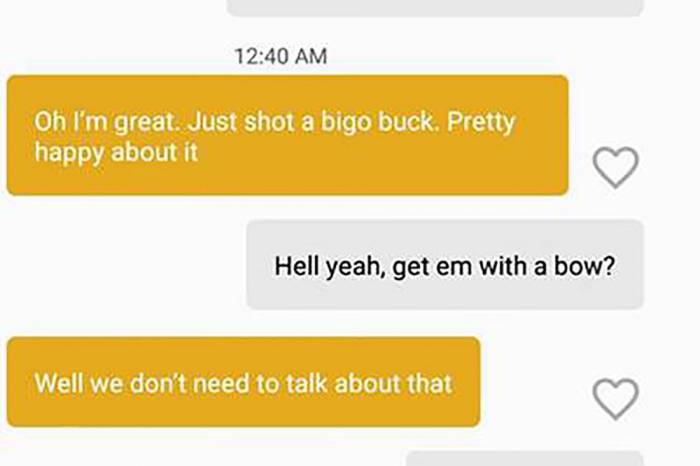Image resolution: width=700 pixels, height=466 pixels.
Task: Click the word "bigo" in the first message
Action: click(x=346, y=123)
